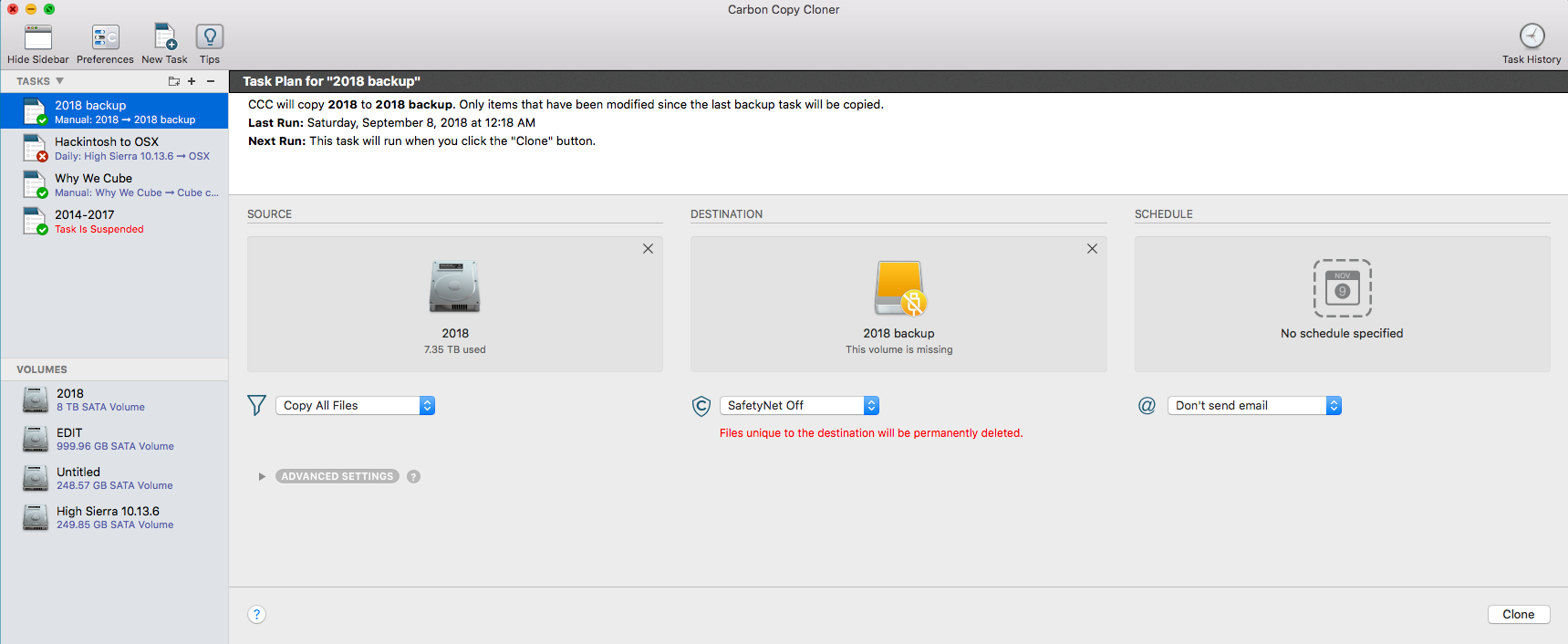Open the Don't send email dropdown
Screen dimensions: 1568x644
(1254, 405)
